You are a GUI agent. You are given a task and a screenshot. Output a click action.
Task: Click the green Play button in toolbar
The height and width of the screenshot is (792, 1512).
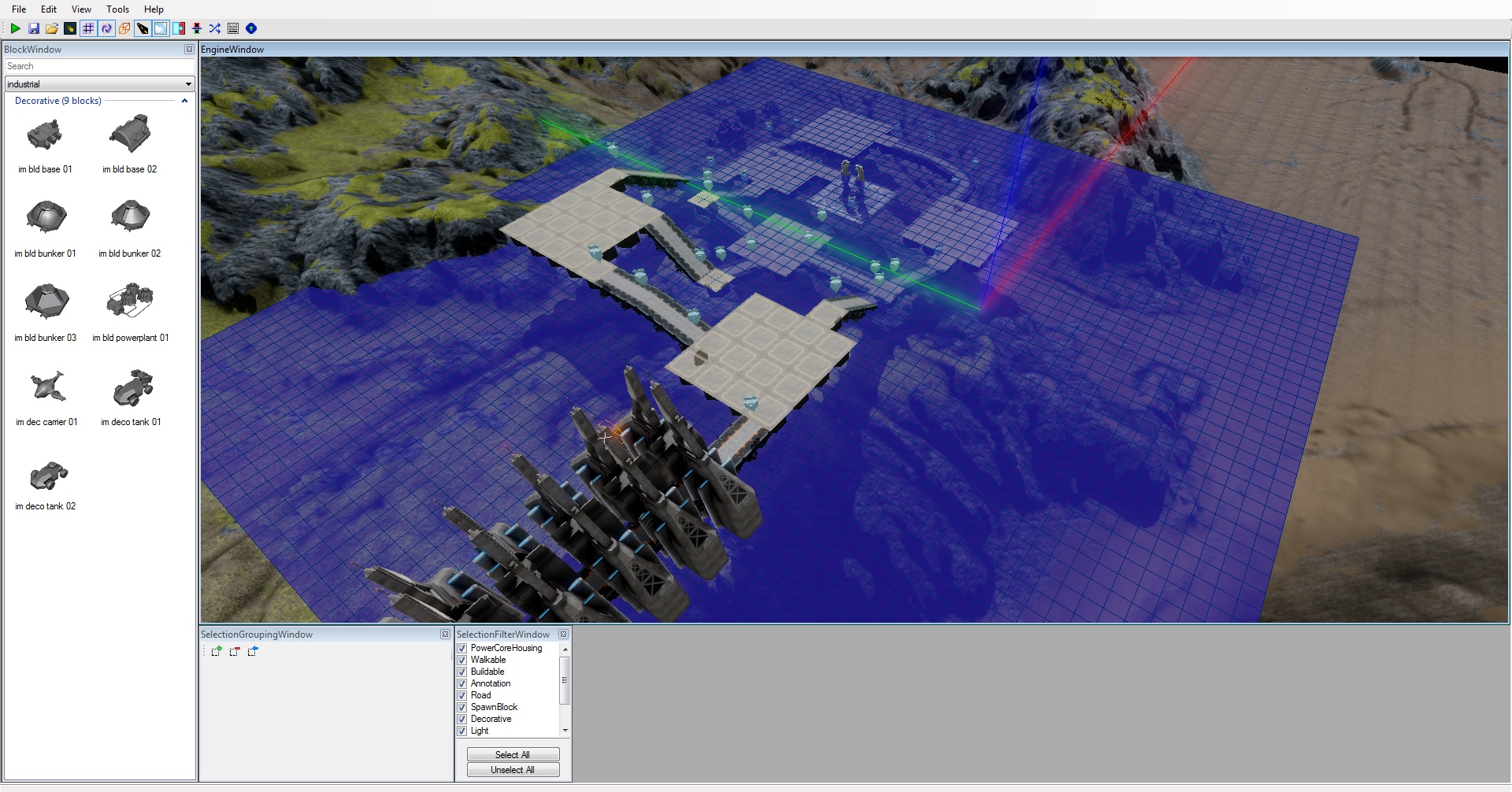pos(15,28)
